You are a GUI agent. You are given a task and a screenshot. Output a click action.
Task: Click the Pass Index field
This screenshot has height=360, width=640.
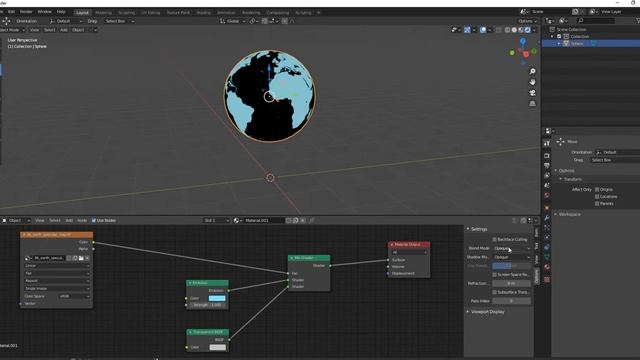click(511, 301)
